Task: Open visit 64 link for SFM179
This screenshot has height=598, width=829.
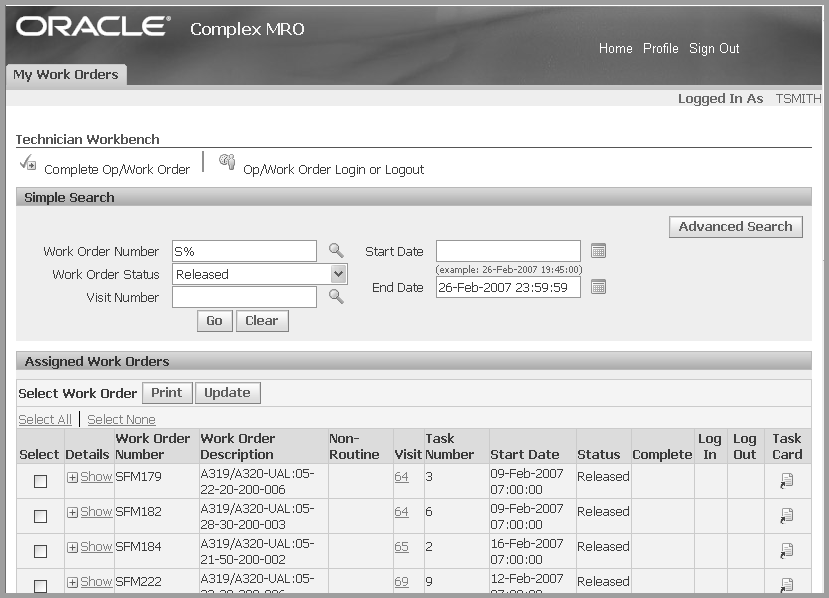Action: tap(401, 476)
